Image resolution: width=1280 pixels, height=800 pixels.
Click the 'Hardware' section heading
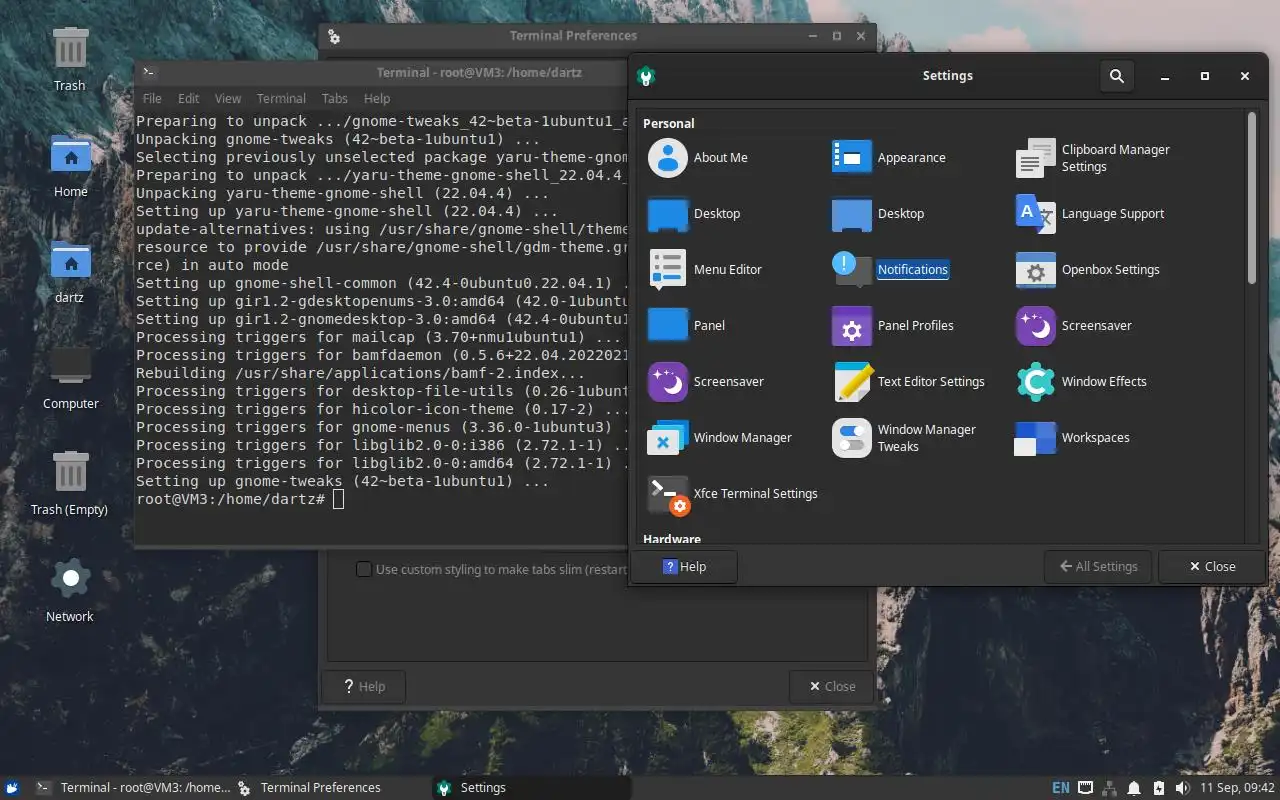(672, 539)
